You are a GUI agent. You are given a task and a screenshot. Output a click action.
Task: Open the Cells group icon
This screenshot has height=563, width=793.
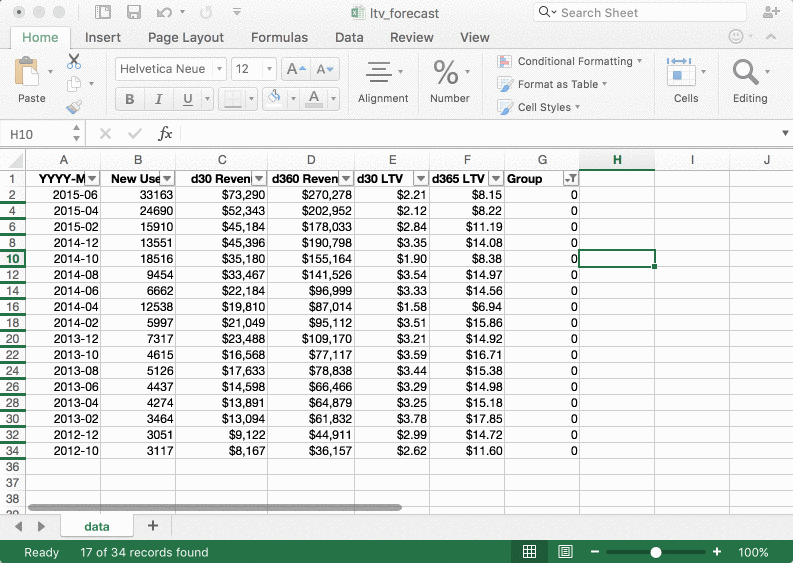(x=681, y=72)
